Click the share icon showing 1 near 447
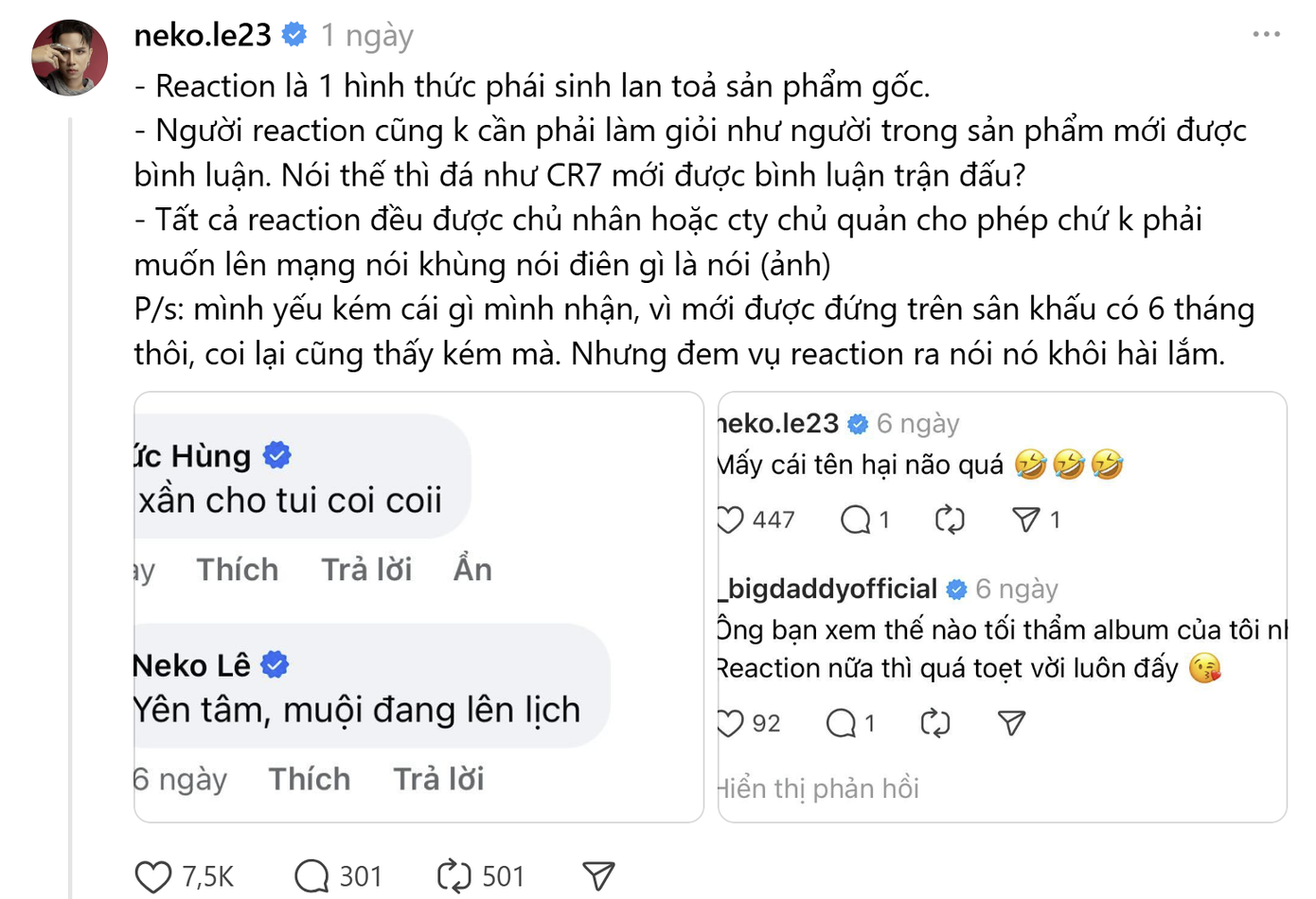This screenshot has width=1316, height=899. (x=1027, y=519)
